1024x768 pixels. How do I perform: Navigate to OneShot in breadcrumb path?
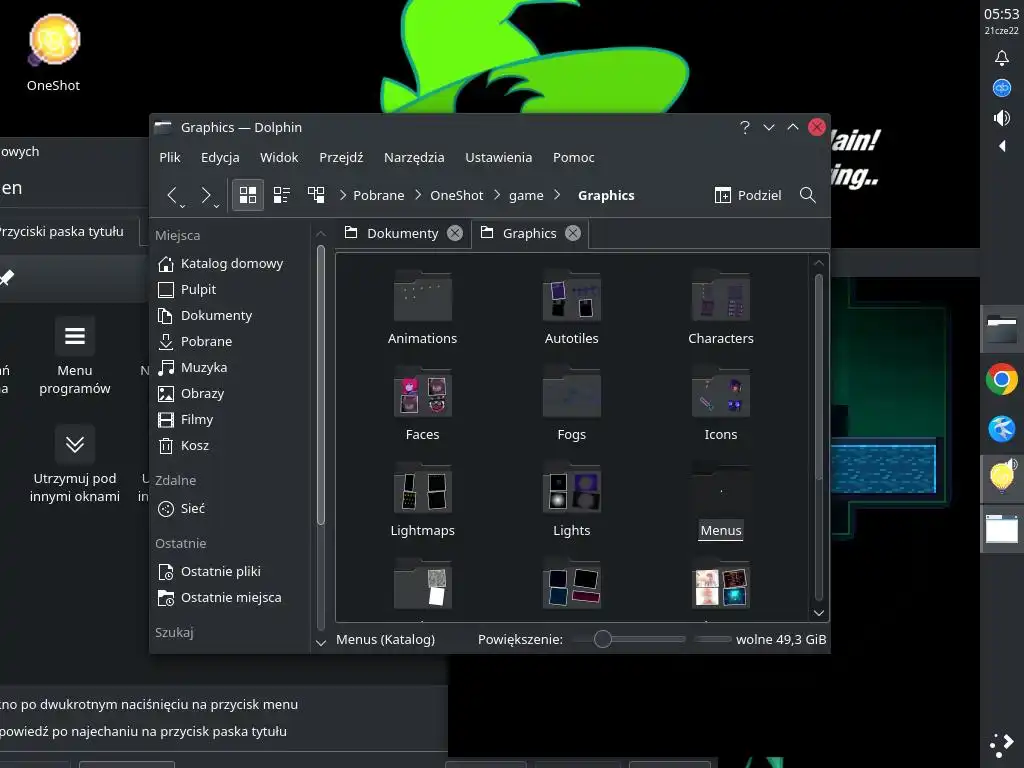click(x=456, y=195)
